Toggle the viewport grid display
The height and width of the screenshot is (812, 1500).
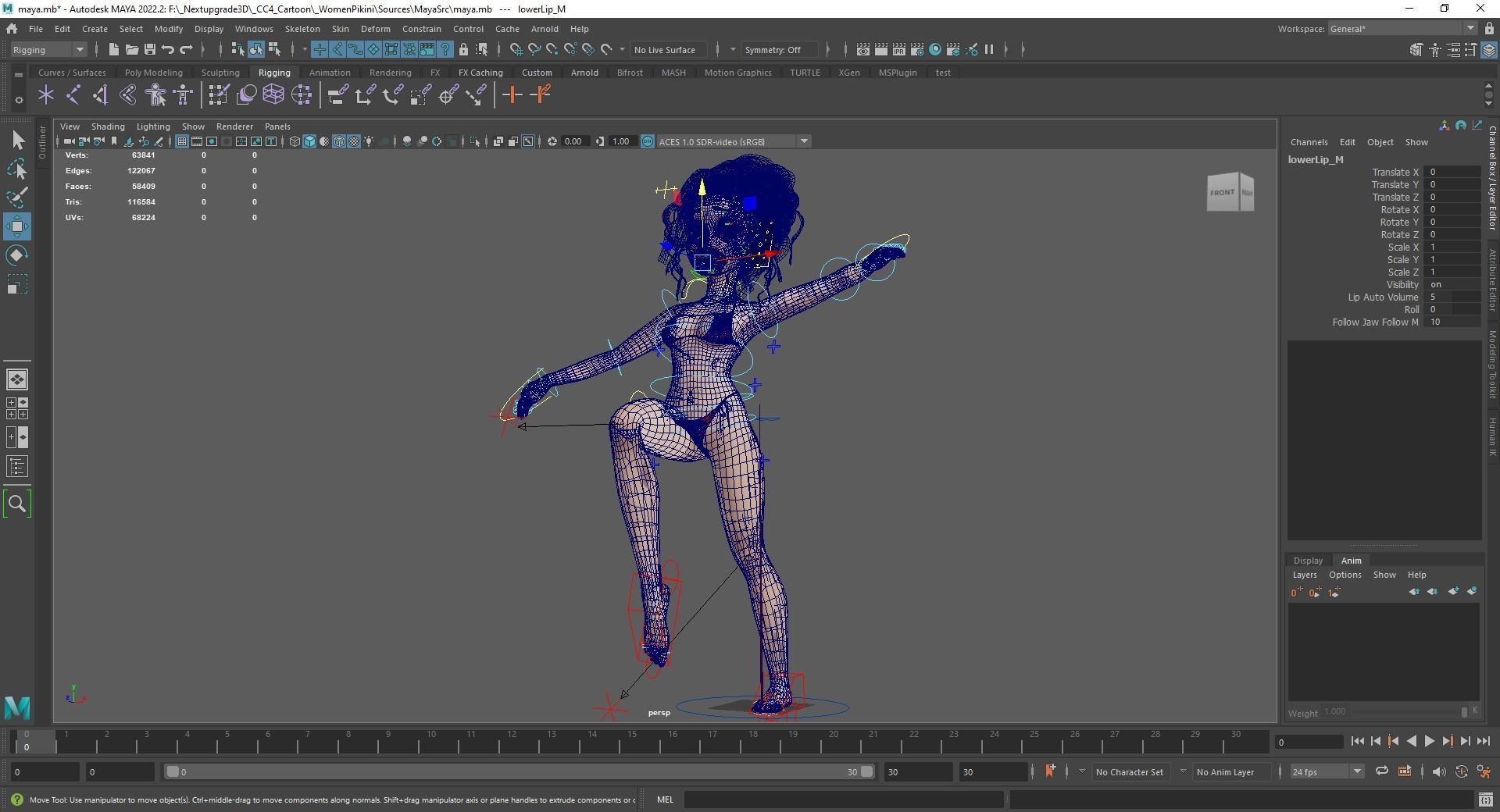tap(182, 141)
